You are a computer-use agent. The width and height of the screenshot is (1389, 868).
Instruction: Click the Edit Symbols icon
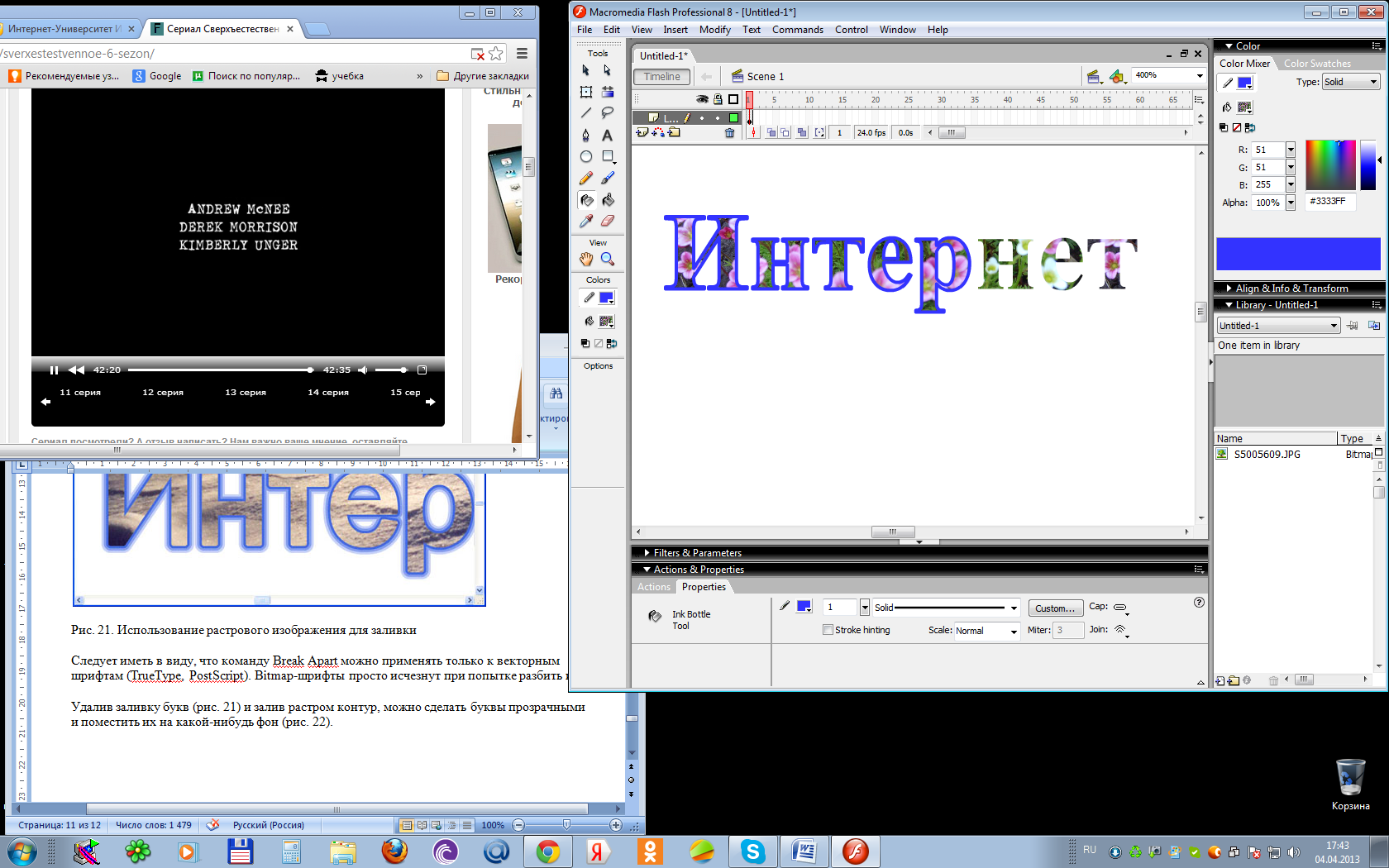tap(1118, 76)
